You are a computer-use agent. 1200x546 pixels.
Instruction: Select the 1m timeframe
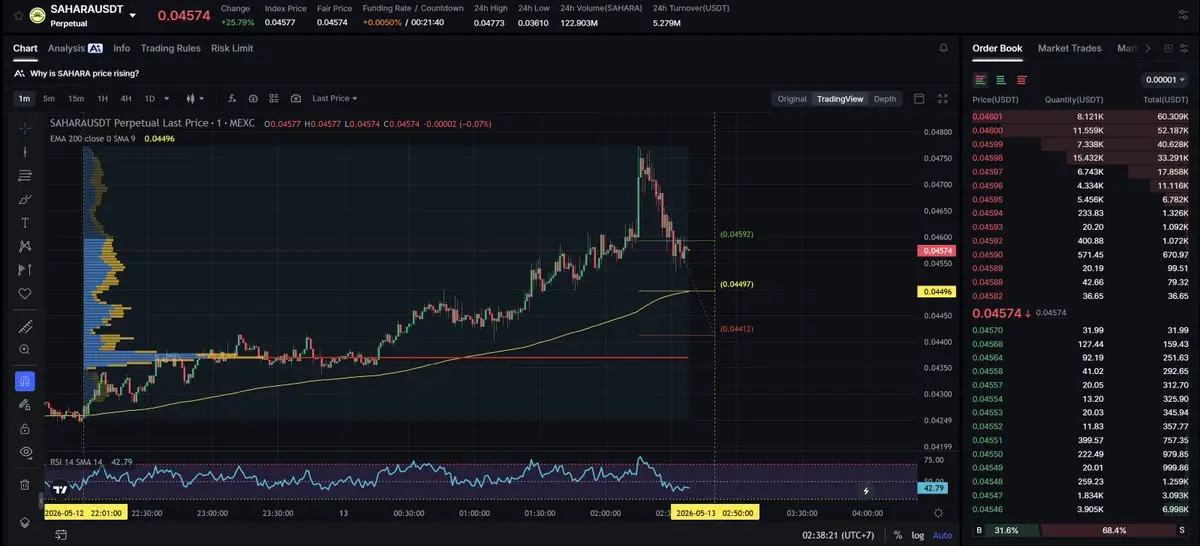coord(24,98)
